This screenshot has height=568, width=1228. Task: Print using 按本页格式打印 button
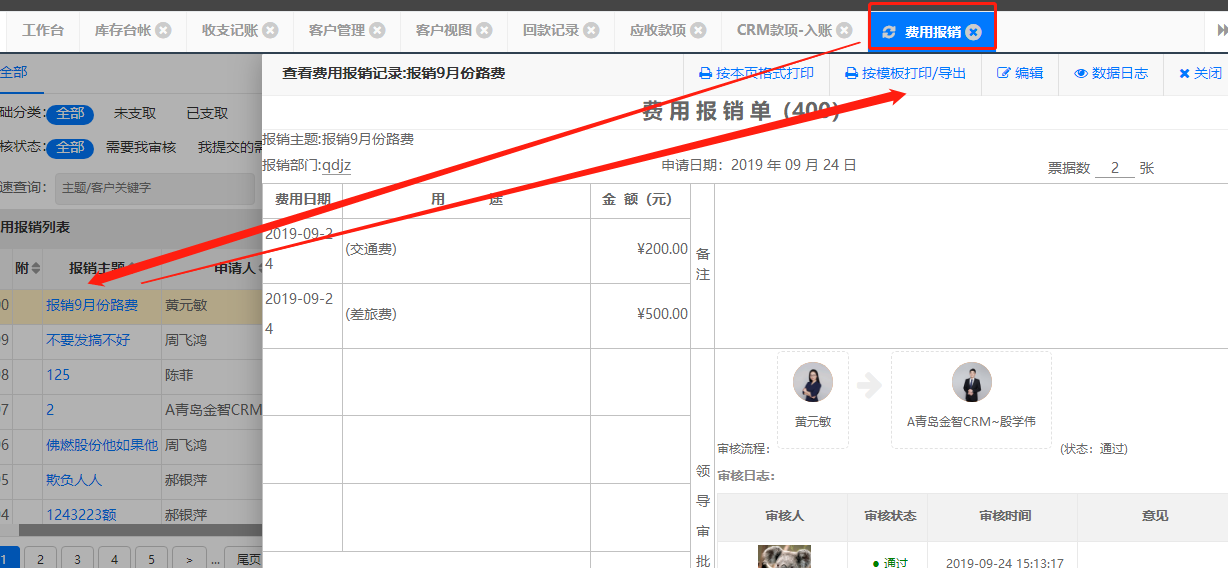[756, 73]
